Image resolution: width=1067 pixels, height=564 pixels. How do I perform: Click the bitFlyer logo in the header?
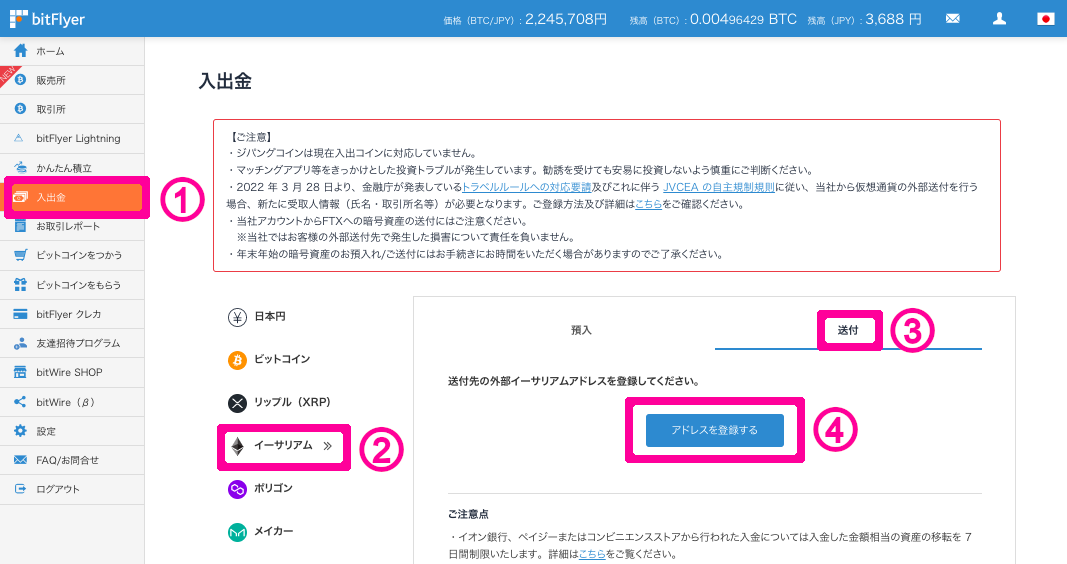click(x=47, y=19)
